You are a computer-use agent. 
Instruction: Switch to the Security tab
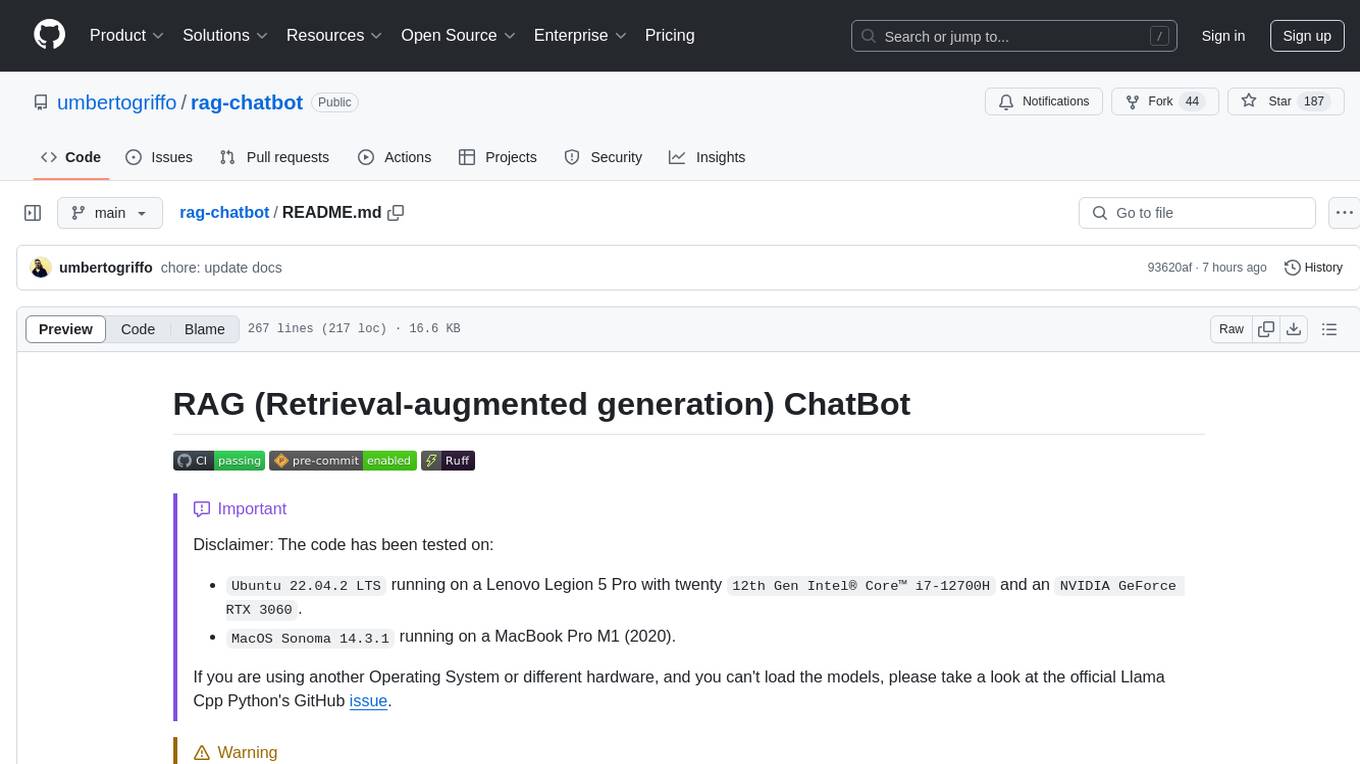603,157
